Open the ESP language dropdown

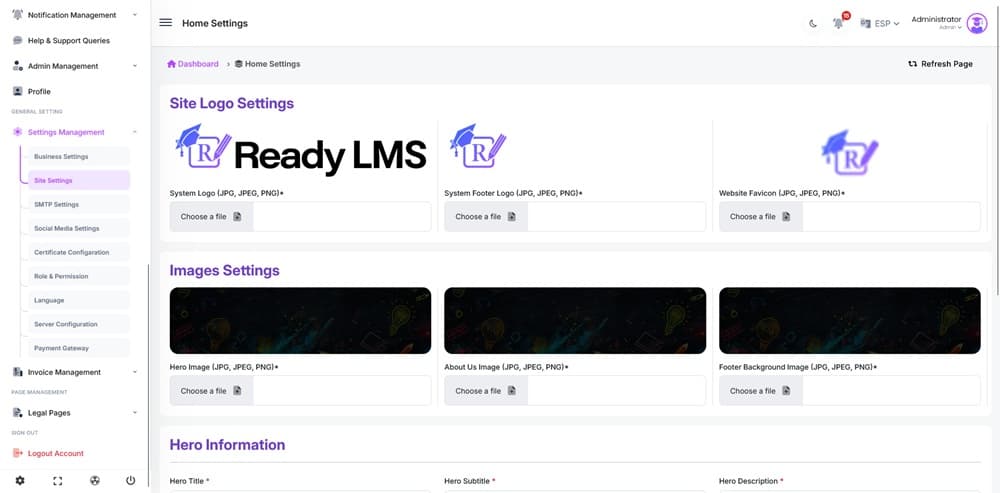(880, 24)
